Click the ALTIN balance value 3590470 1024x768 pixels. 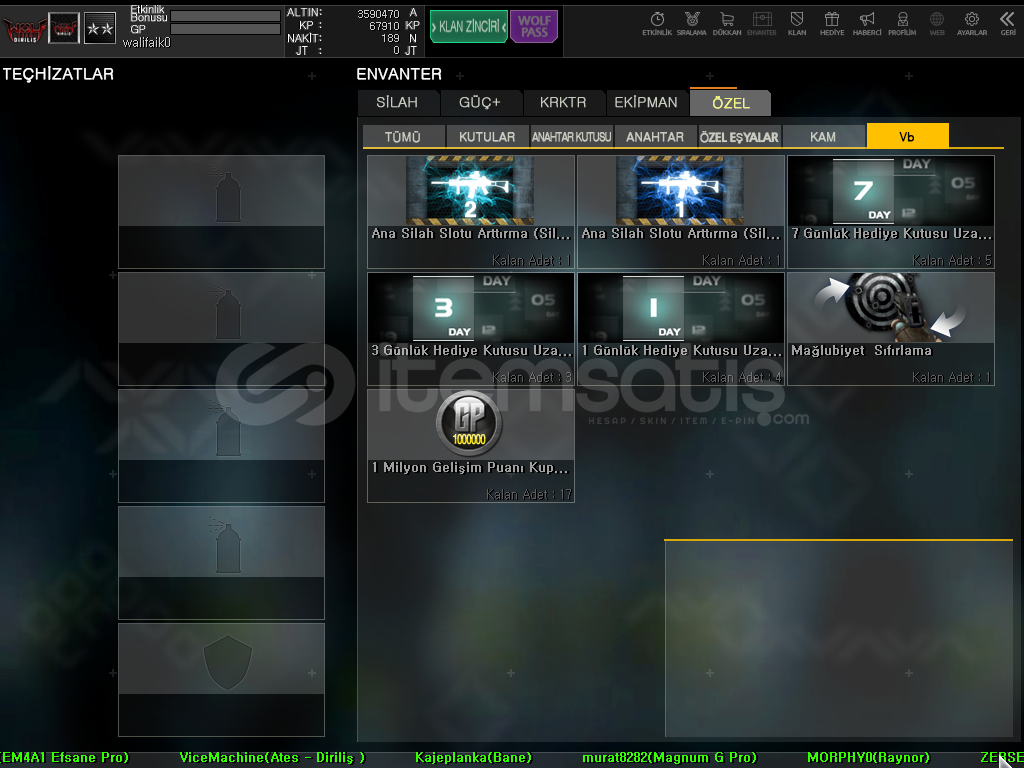pos(378,14)
